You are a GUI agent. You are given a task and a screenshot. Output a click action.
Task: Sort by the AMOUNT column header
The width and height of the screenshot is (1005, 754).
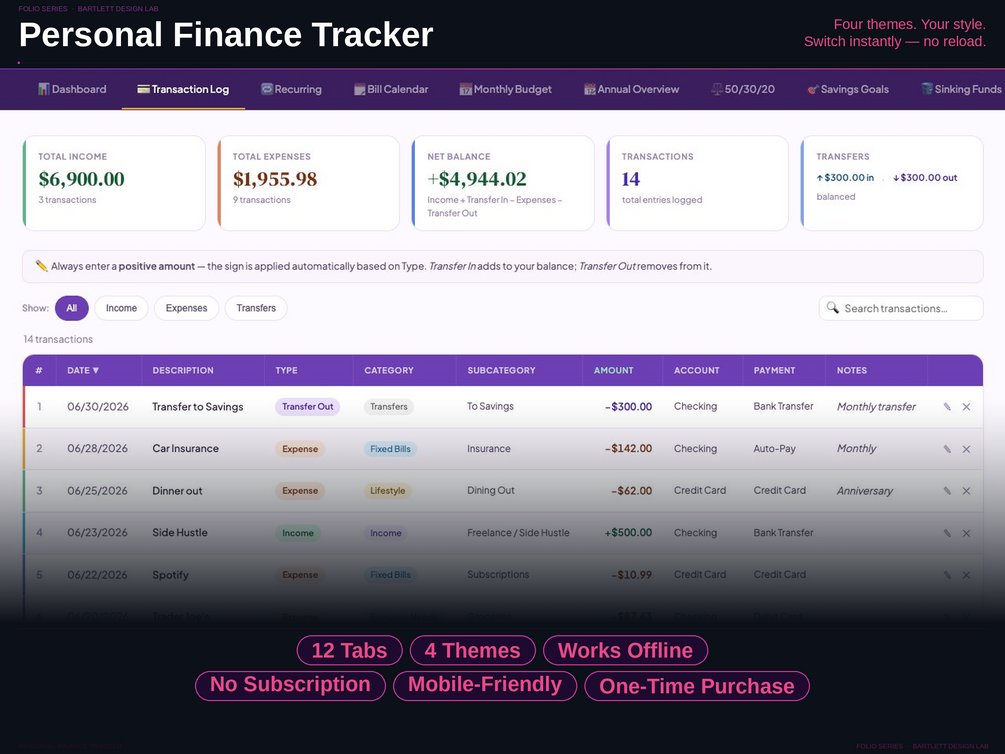pos(613,371)
